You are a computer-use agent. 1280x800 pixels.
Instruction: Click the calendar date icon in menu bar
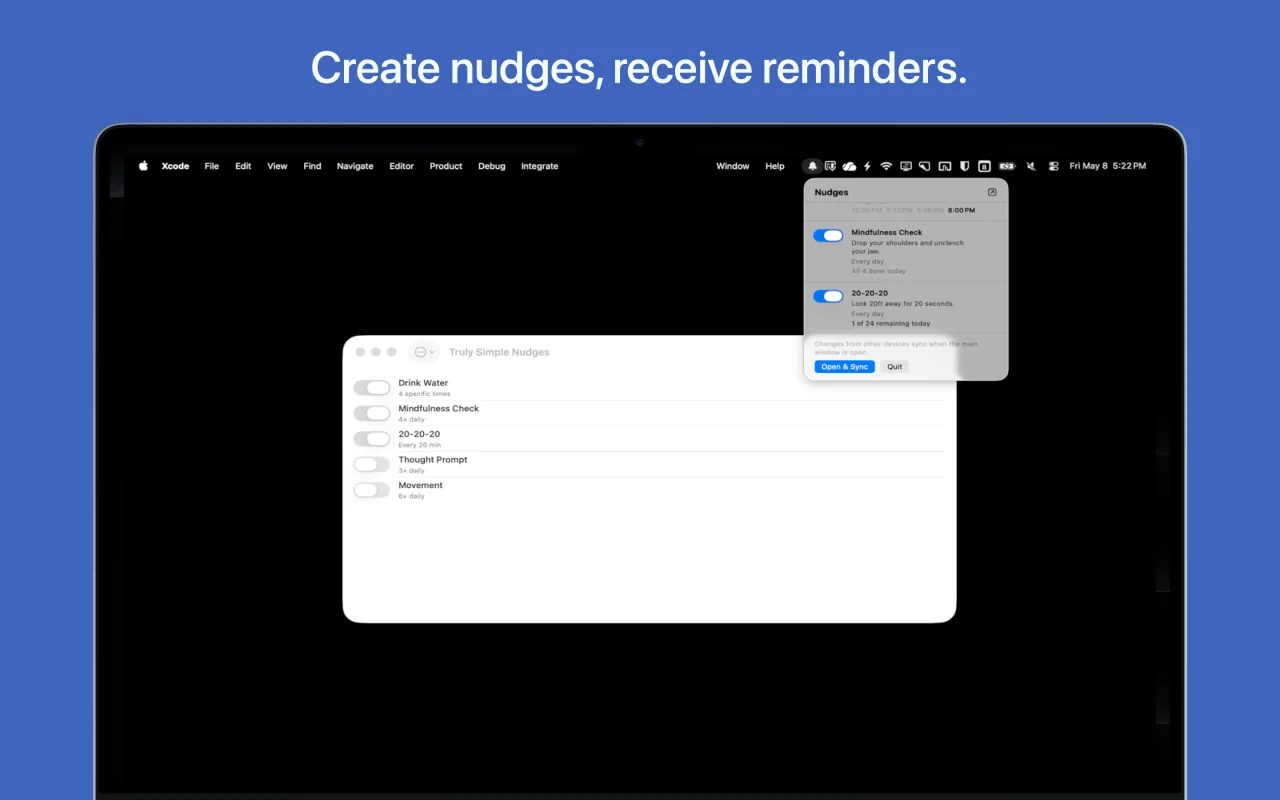pyautogui.click(x=984, y=166)
